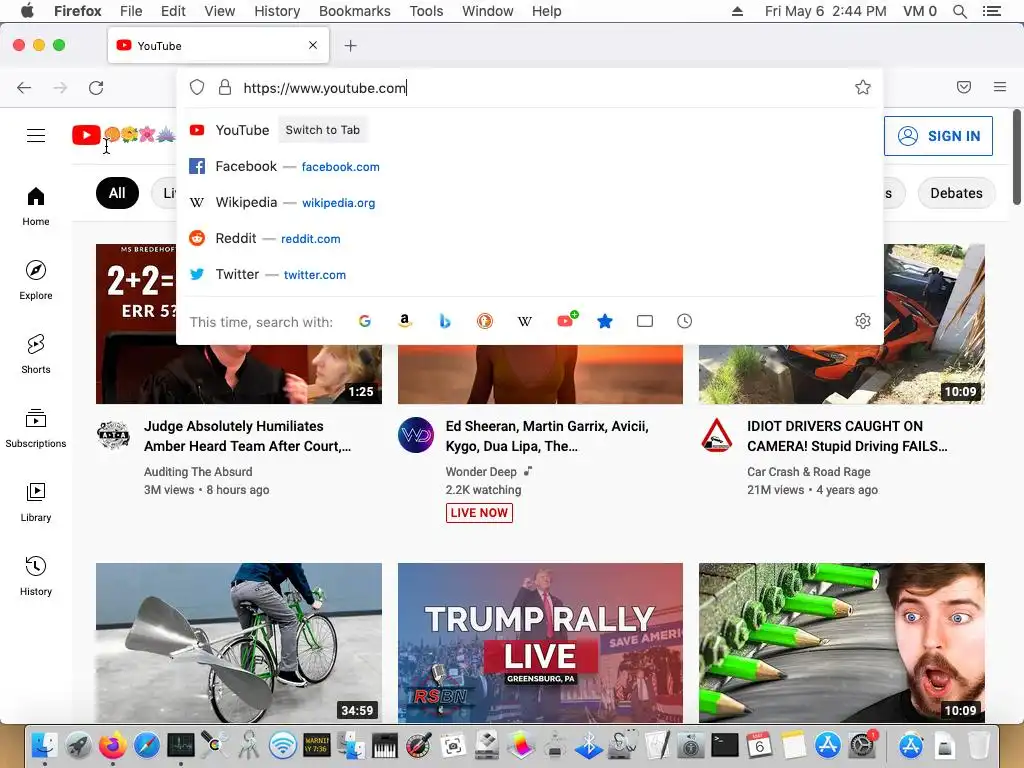Viewport: 1024px width, 768px height.
Task: Click the LIVE NOW badge
Action: coord(479,513)
